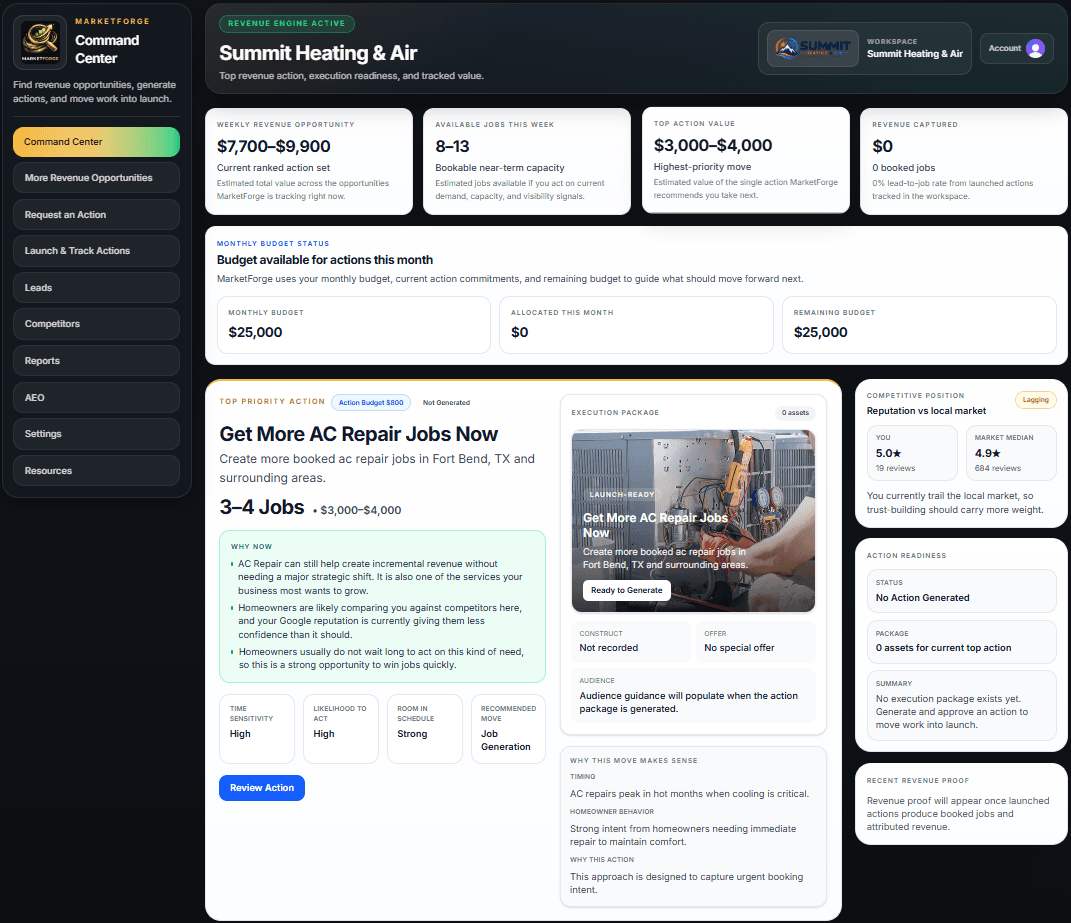1071x923 pixels.
Task: Click the Timing rationale text about AC repairs
Action: point(689,794)
